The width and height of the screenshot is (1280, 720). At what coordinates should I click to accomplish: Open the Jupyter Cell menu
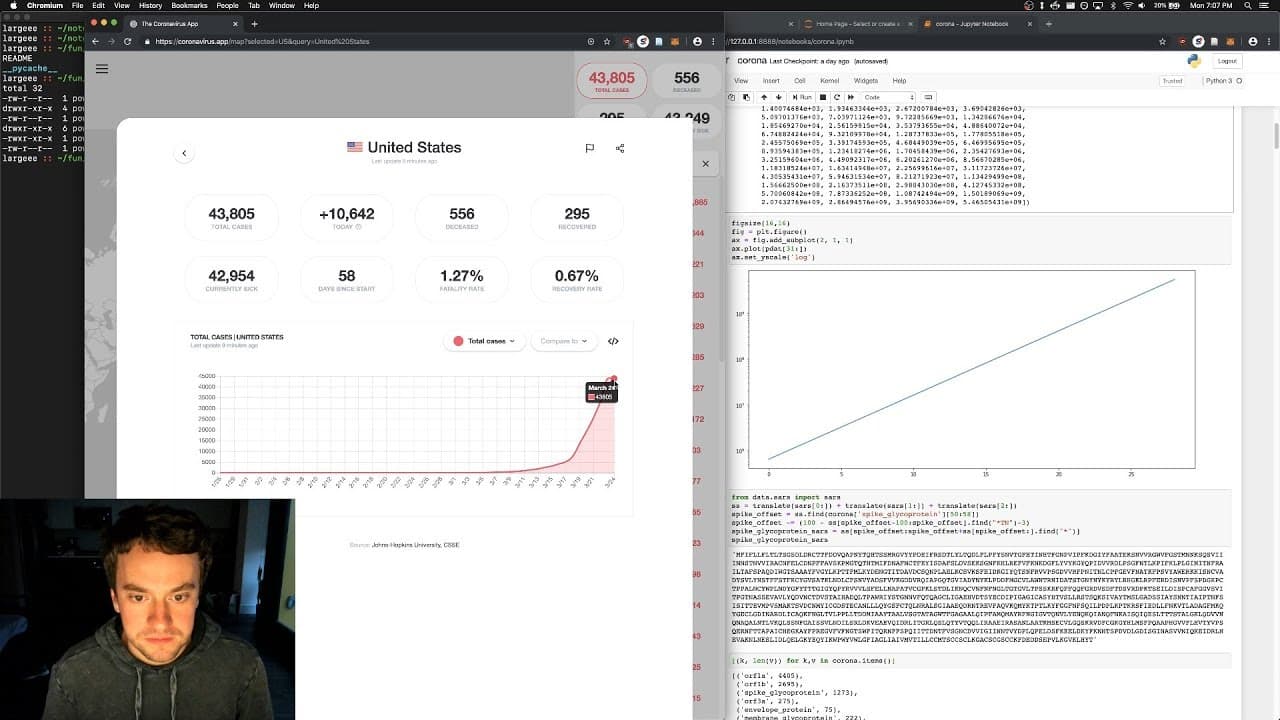800,81
